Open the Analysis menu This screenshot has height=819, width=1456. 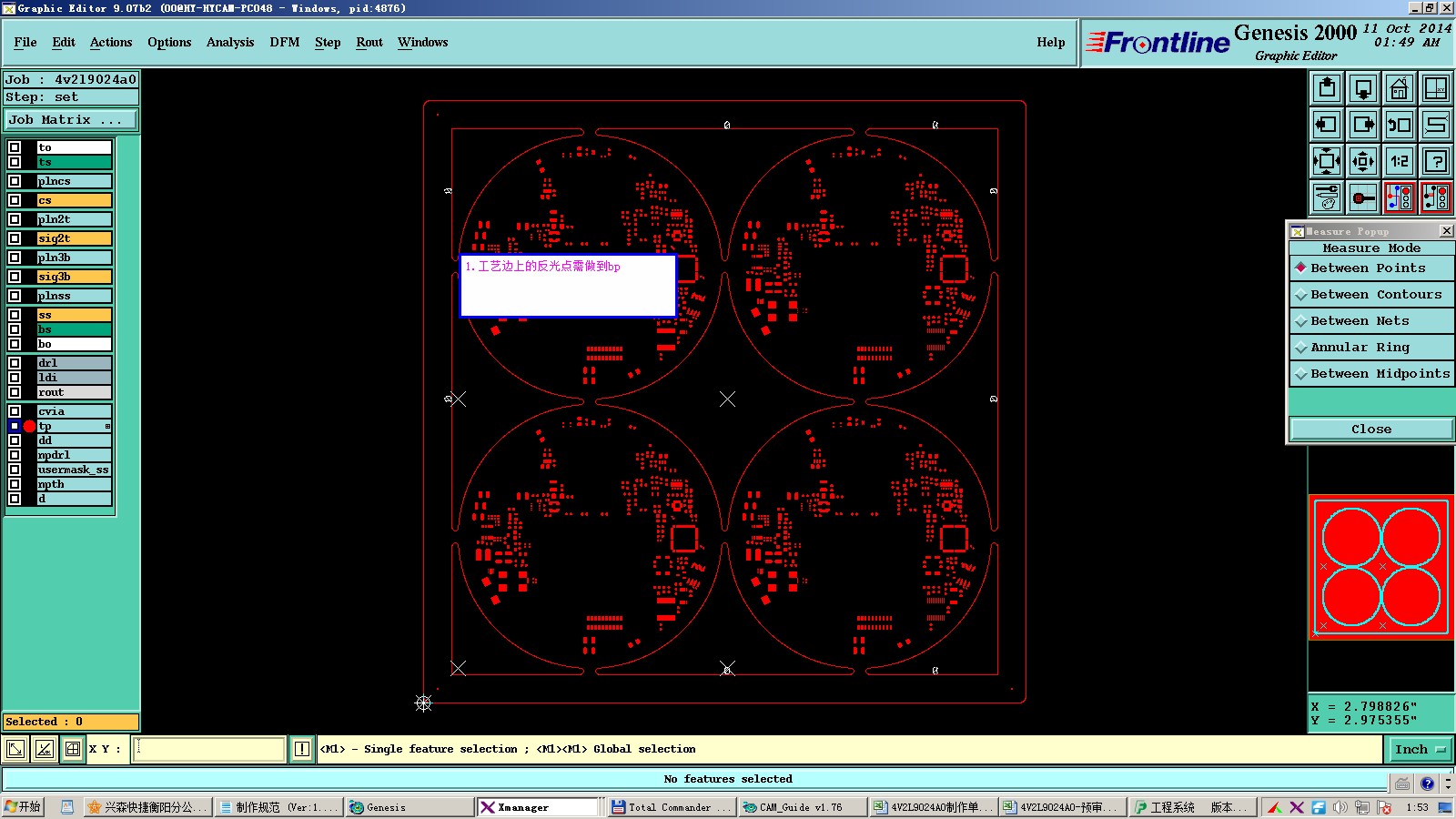point(230,43)
